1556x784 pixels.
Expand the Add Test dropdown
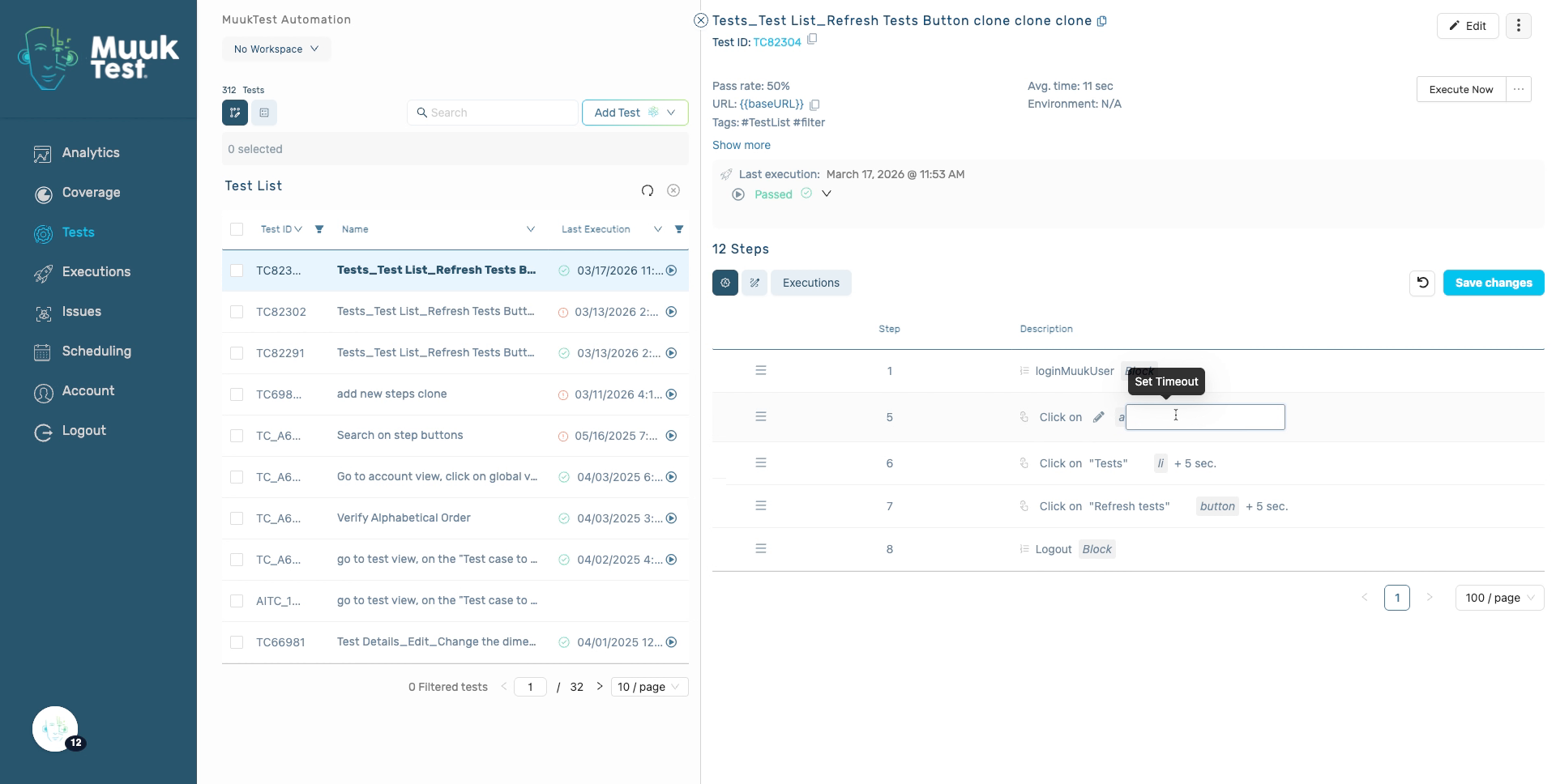point(671,113)
